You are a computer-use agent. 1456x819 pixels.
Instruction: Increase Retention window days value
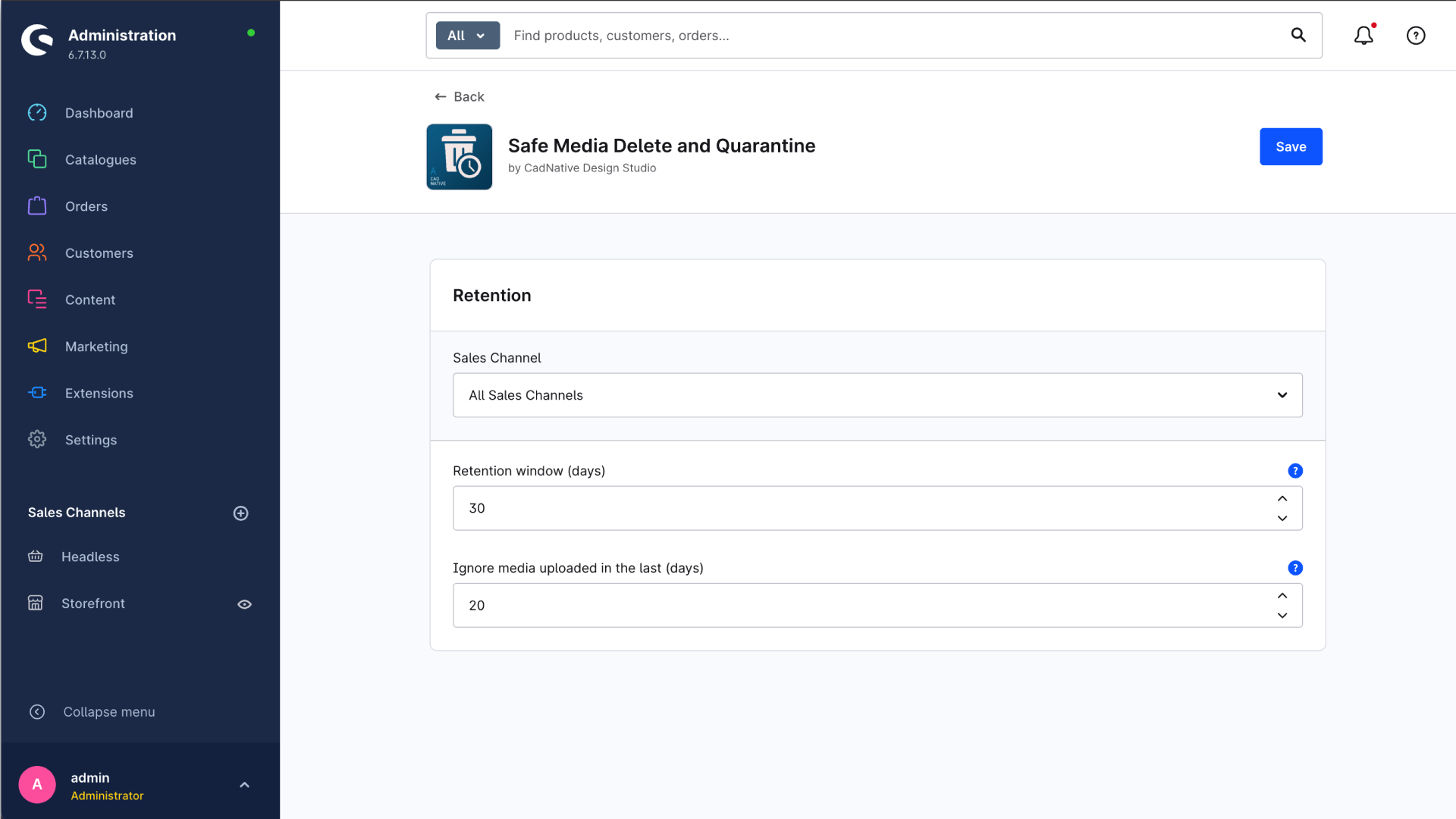click(1282, 499)
